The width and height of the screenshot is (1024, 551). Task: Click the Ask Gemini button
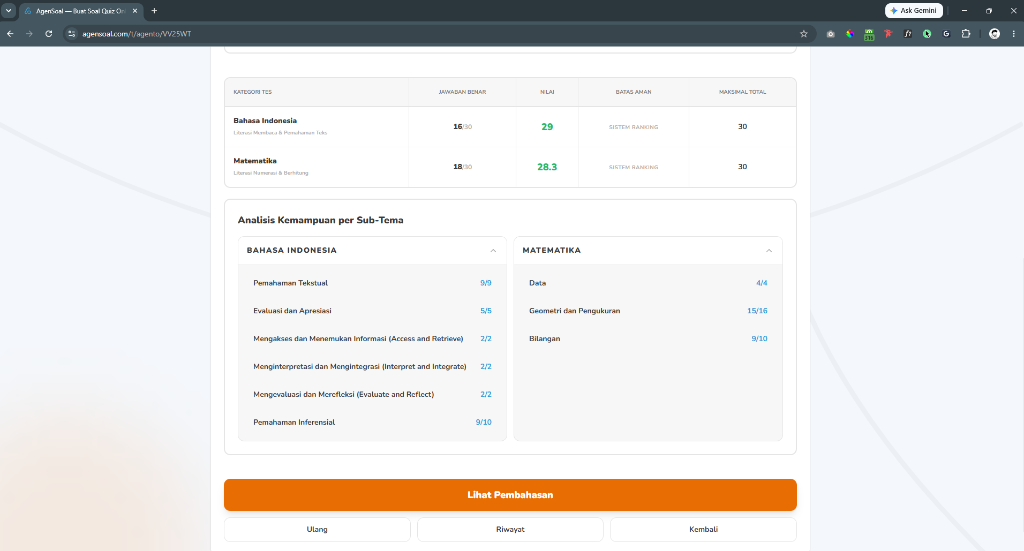914,10
